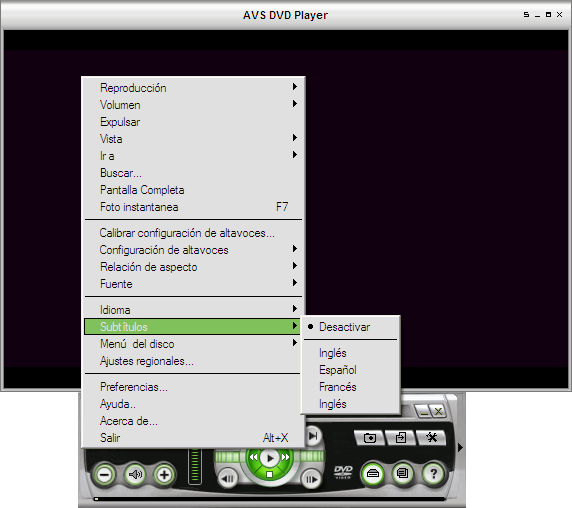Image resolution: width=572 pixels, height=508 pixels.
Task: Fast forward using the double-right arrow button
Action: click(x=285, y=457)
